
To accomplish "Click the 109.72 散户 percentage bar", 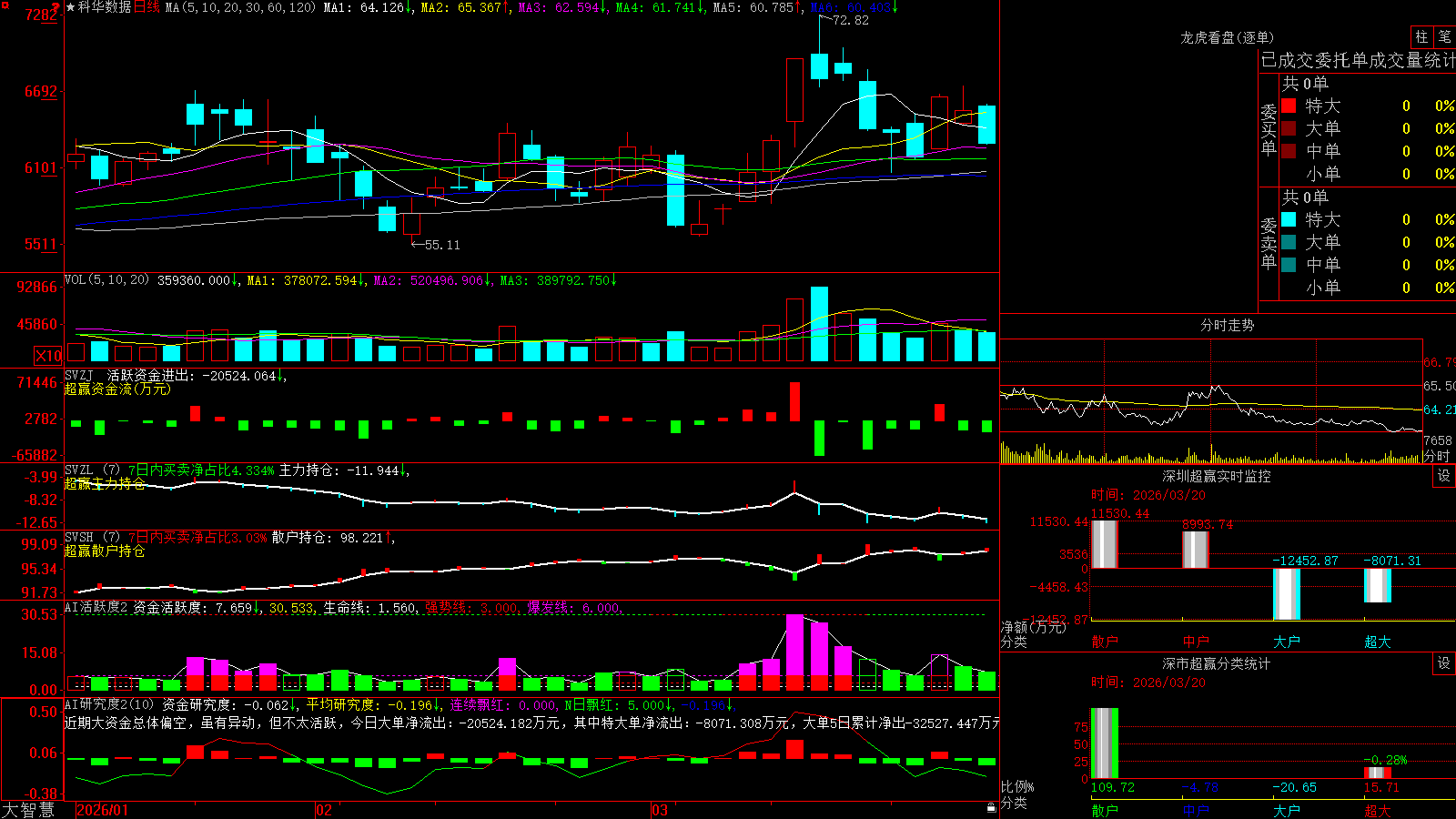I will [1105, 743].
